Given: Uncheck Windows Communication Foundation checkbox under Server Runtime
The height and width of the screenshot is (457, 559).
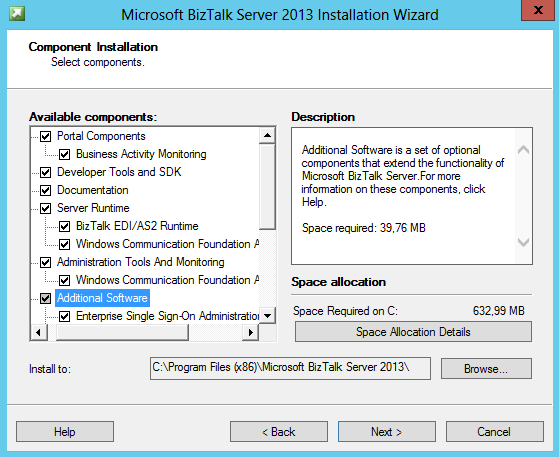Looking at the screenshot, I should point(64,244).
